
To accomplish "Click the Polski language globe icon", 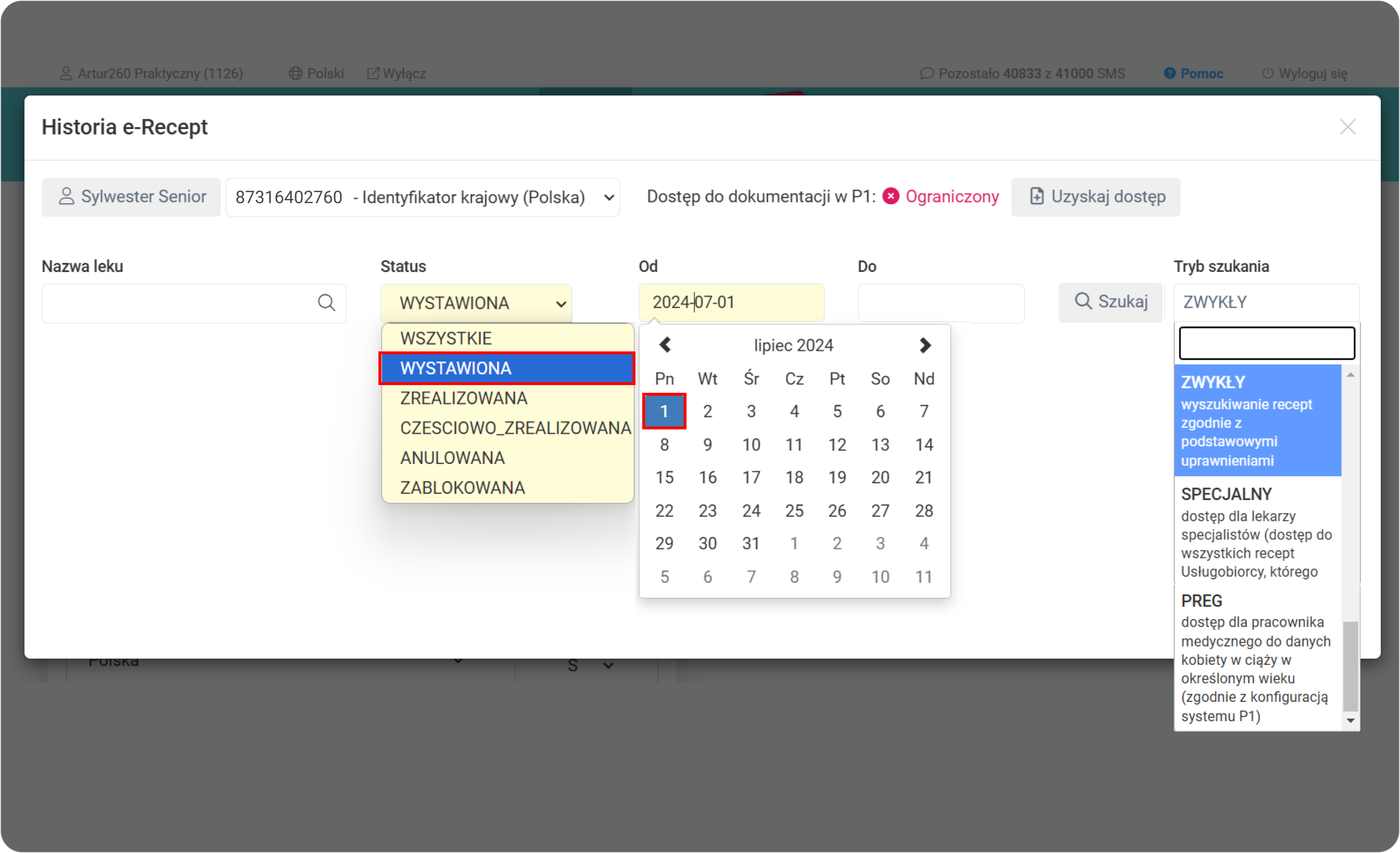I will (295, 73).
